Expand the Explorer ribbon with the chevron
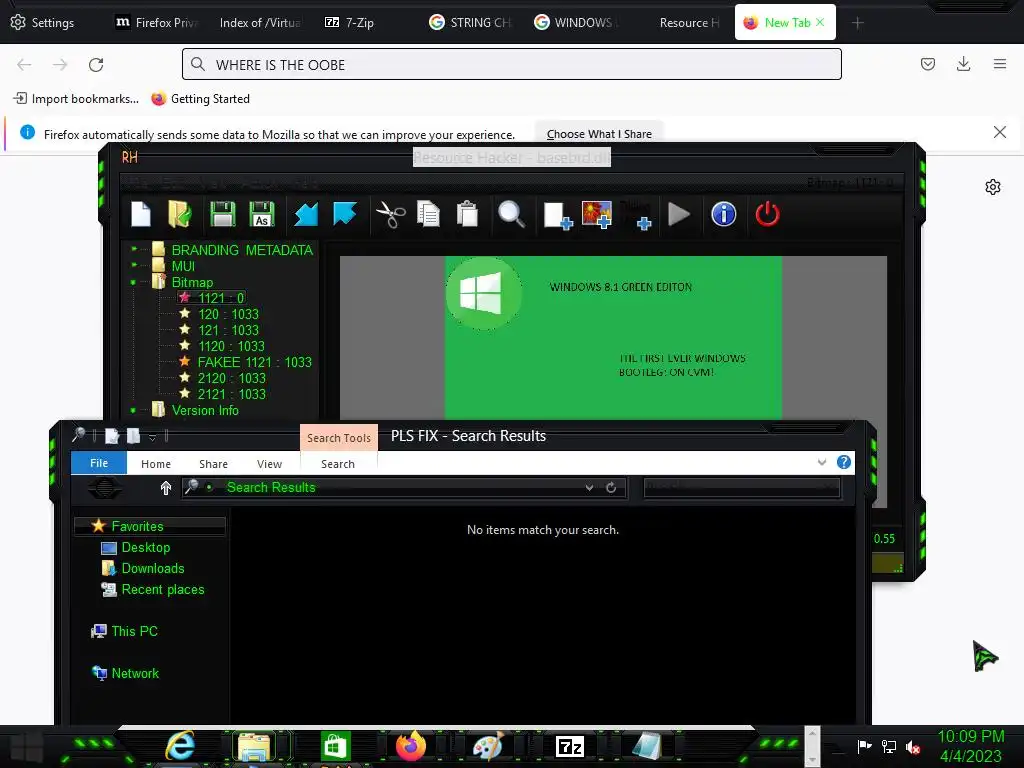This screenshot has width=1024, height=768. (x=822, y=462)
